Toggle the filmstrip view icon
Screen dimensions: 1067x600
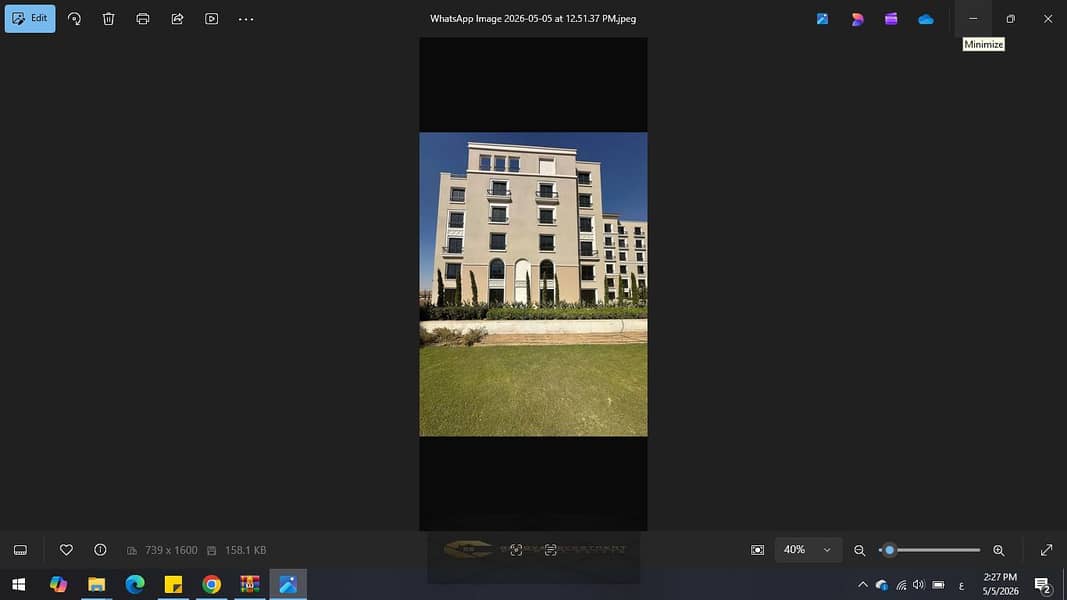point(20,550)
